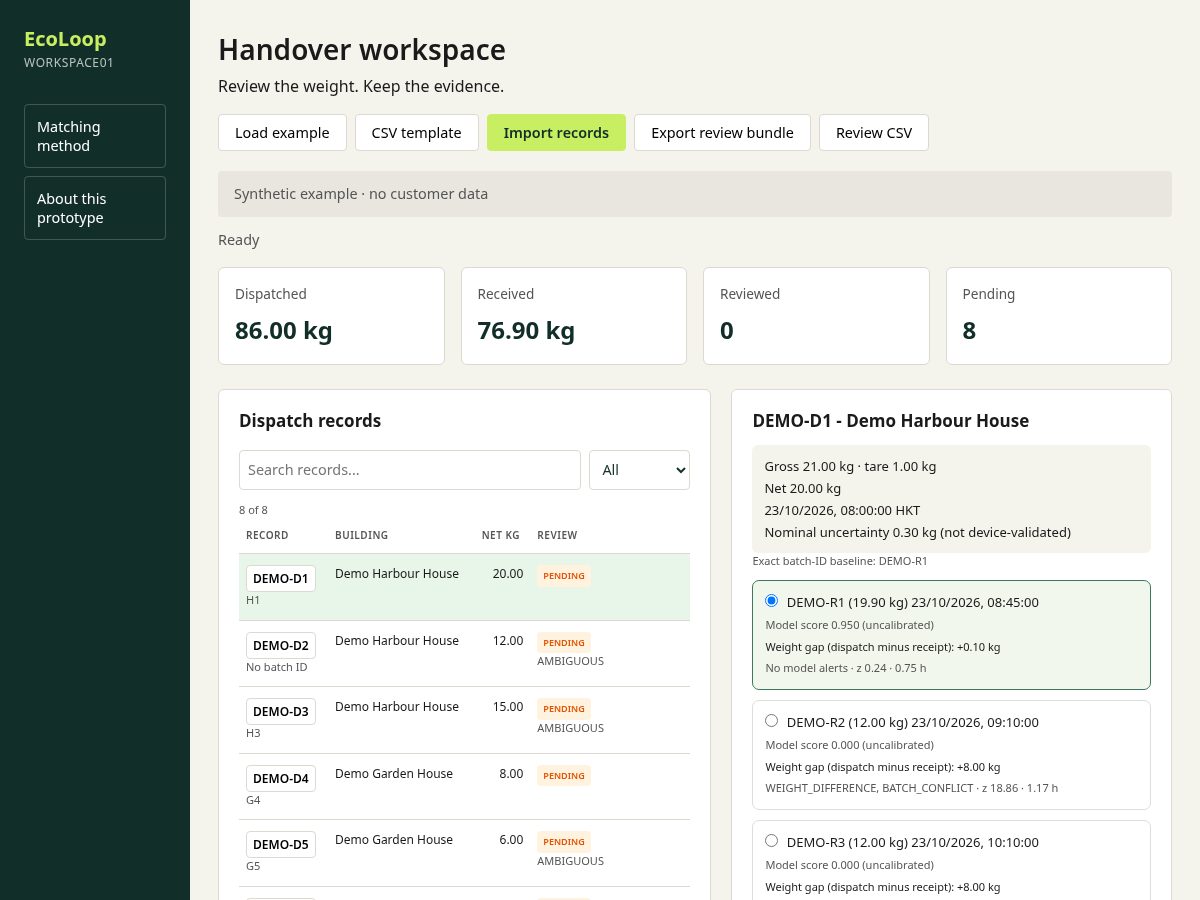Click PENDING badge in DEMO-D4 row
Viewport: 1200px width, 900px height.
(x=564, y=776)
